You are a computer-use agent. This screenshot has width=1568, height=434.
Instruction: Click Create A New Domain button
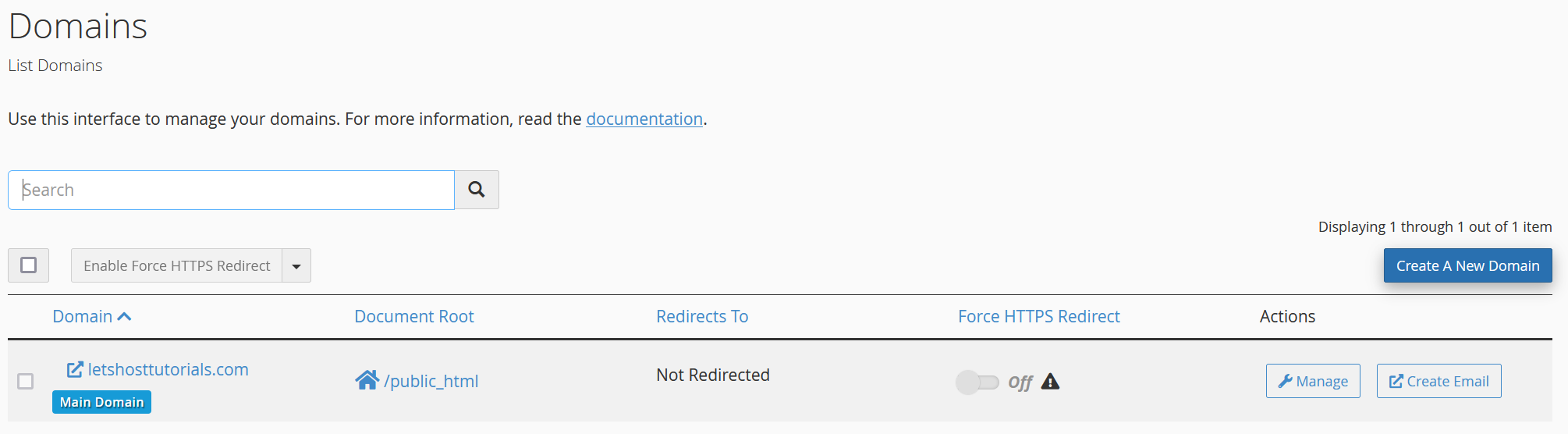pyautogui.click(x=1467, y=265)
